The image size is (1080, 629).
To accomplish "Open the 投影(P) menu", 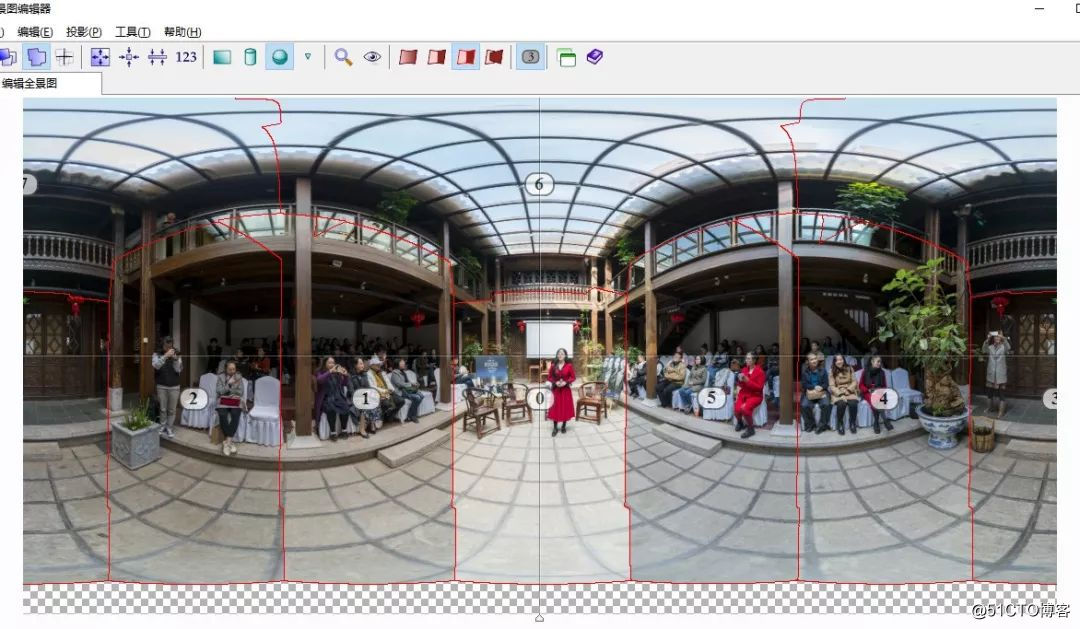I will 84,32.
